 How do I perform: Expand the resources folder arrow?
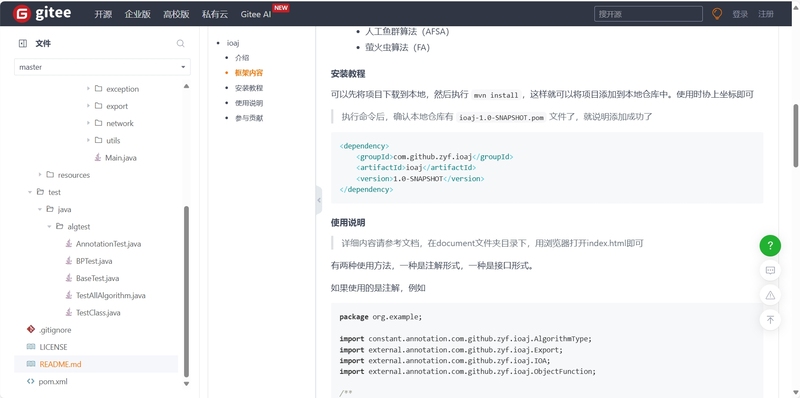point(40,175)
